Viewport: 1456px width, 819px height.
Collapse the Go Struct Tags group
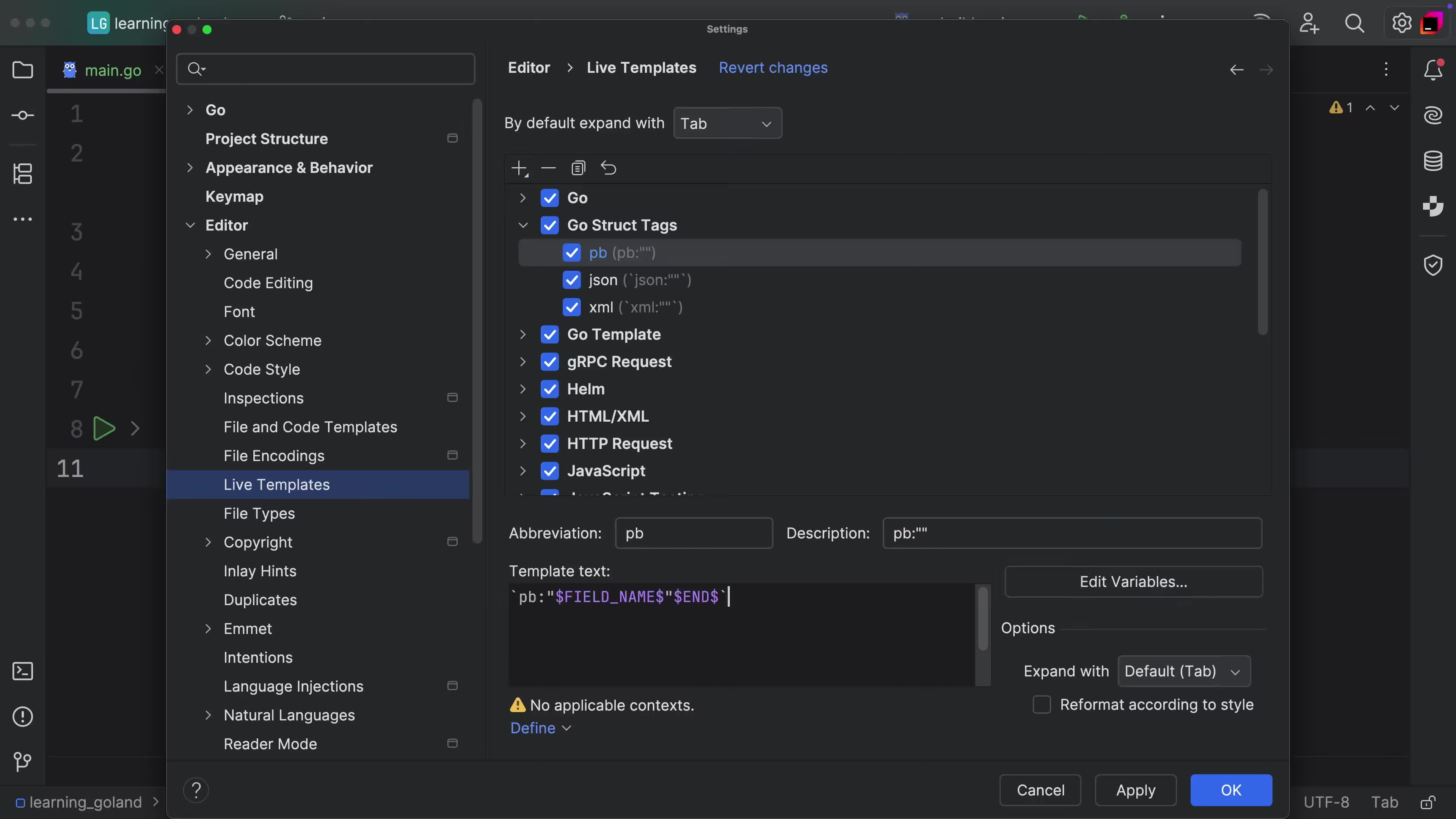(523, 225)
